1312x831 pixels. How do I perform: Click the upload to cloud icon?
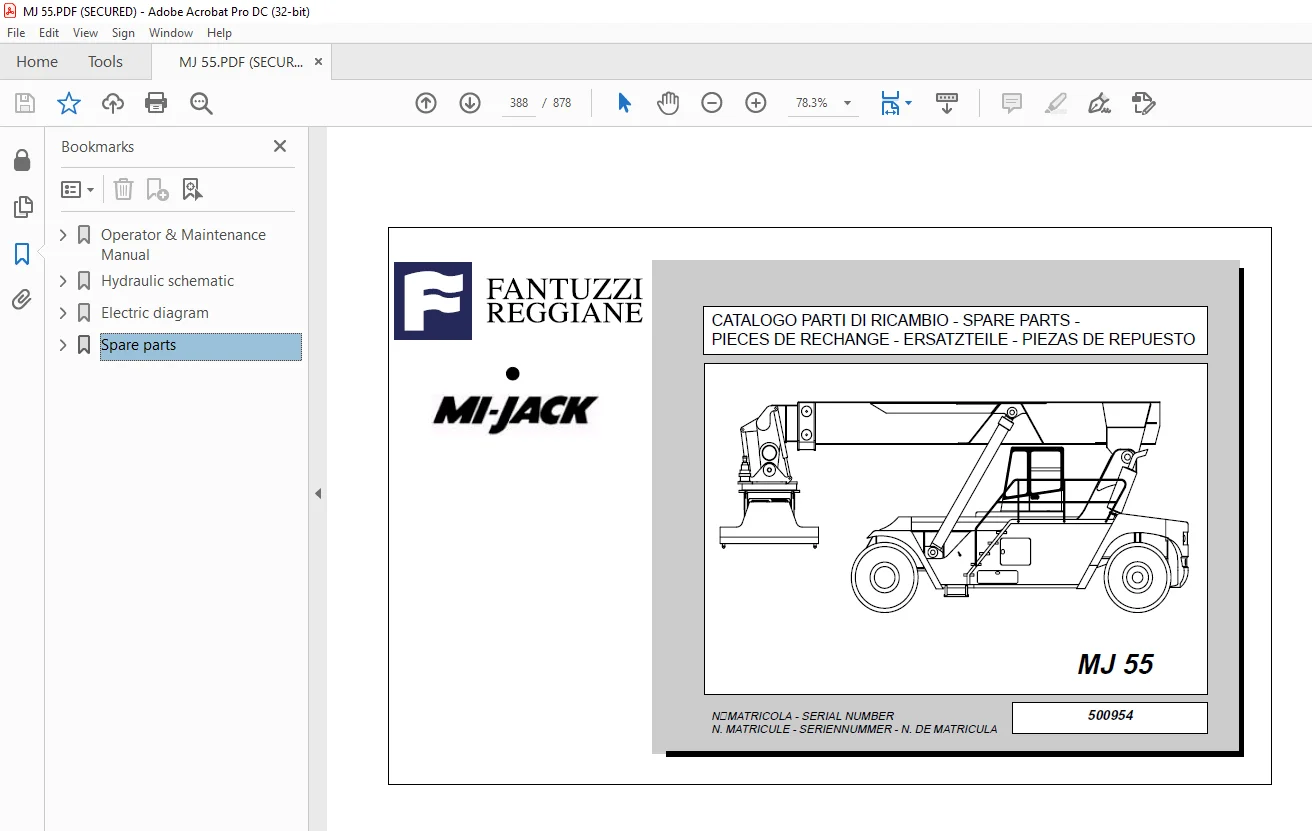pyautogui.click(x=113, y=103)
